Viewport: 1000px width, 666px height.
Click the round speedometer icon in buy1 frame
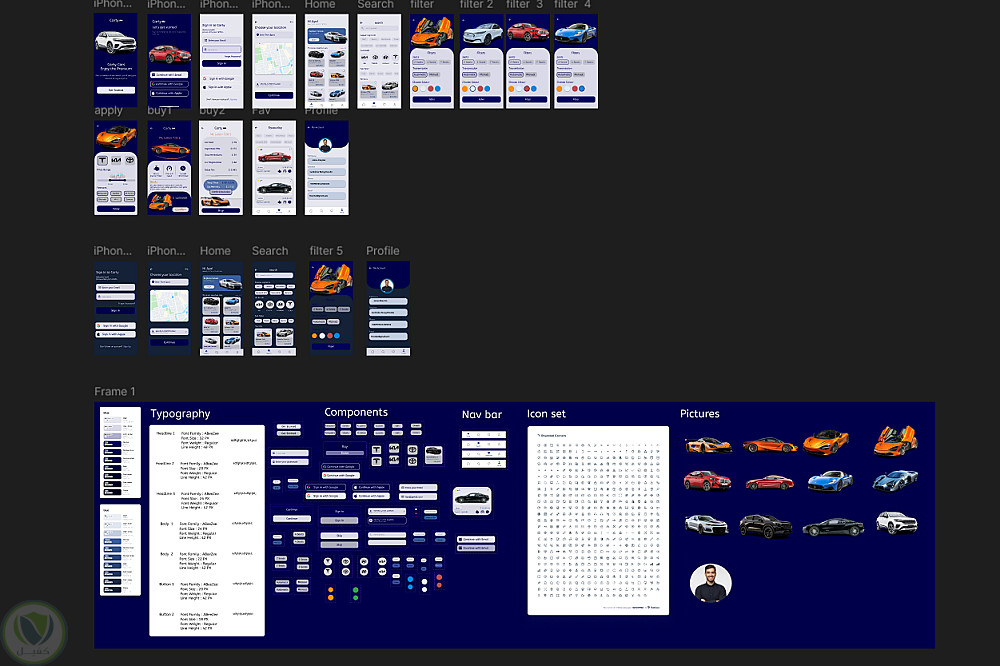[170, 169]
